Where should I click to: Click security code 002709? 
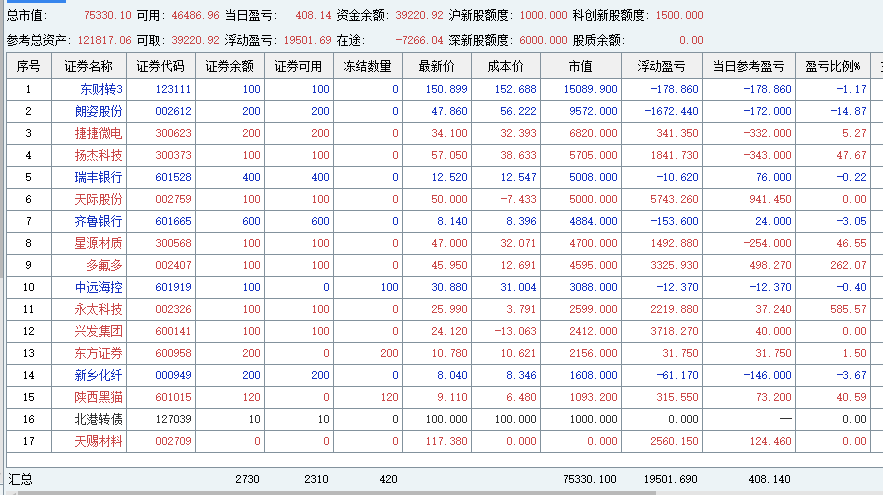pyautogui.click(x=173, y=441)
